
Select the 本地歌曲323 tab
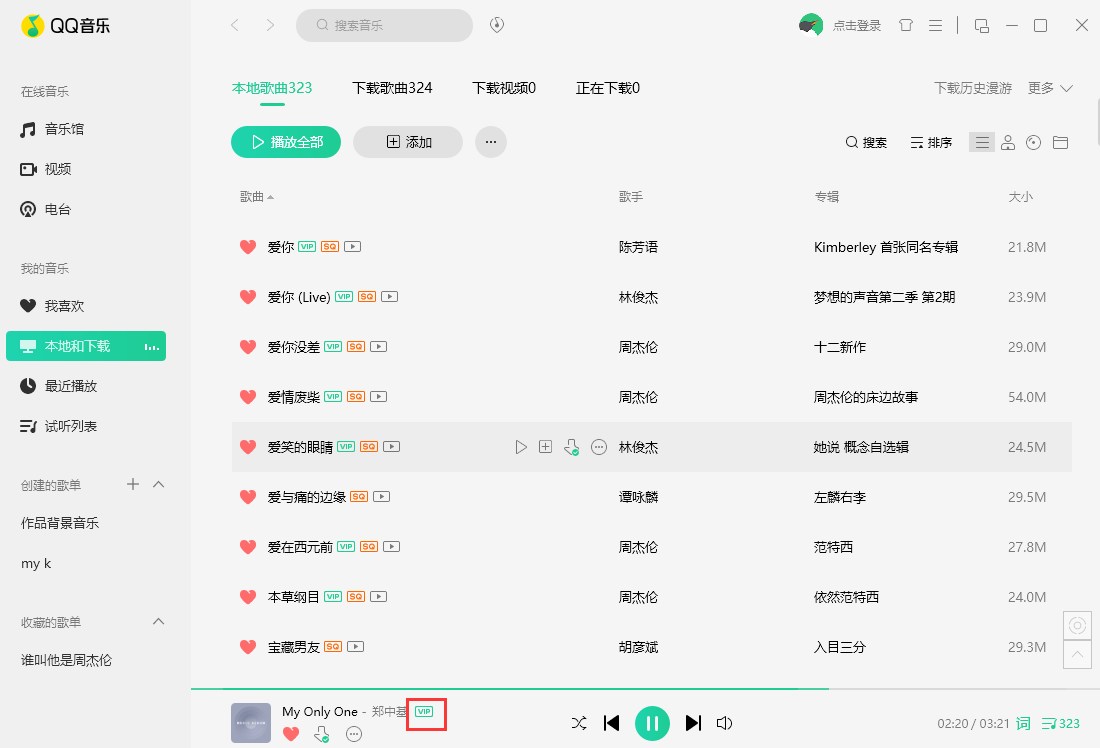pyautogui.click(x=271, y=88)
